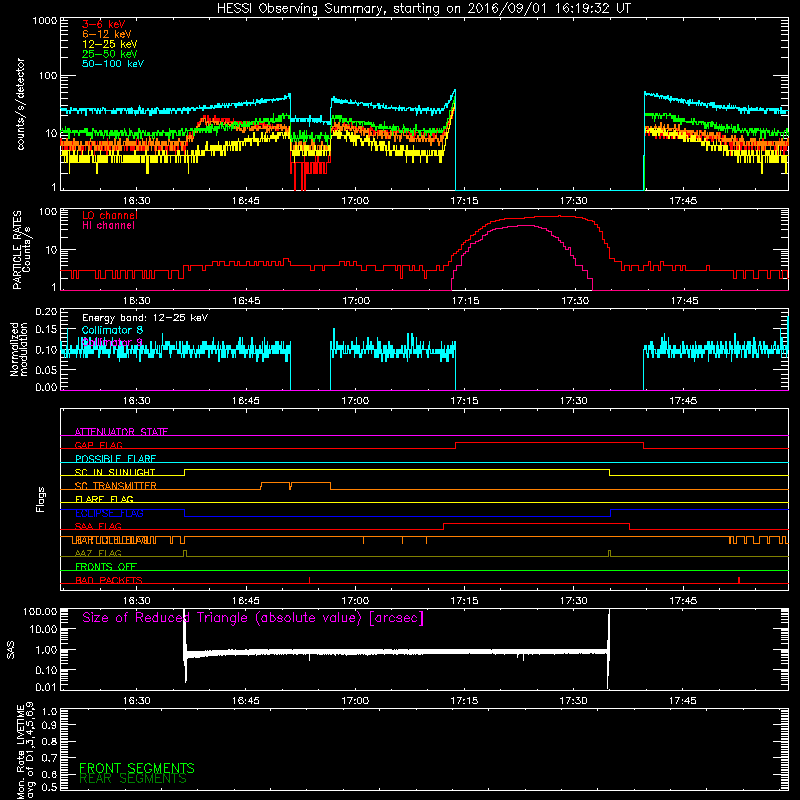This screenshot has width=800, height=800.
Task: Click the counts/s/detector axis label
Action: (21, 104)
